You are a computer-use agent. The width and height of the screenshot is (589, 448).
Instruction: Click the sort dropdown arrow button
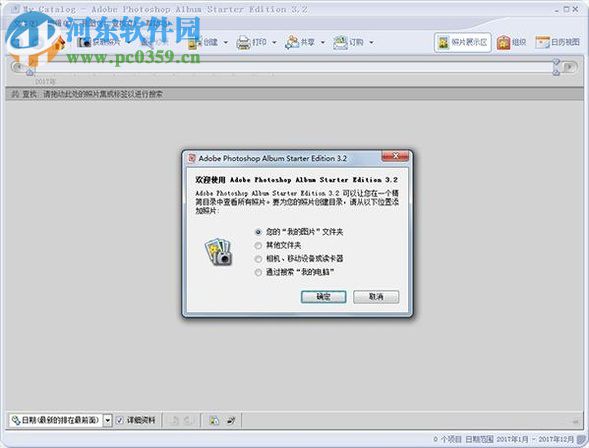(107, 420)
